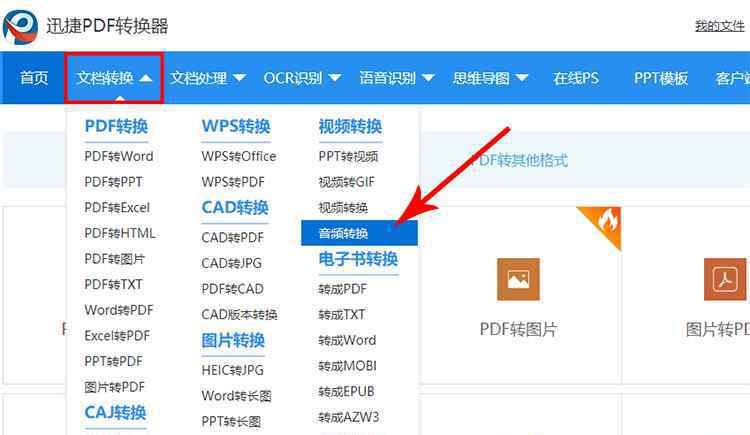The height and width of the screenshot is (435, 750).
Task: Collapse the 文档转换 menu arrow
Action: [146, 78]
